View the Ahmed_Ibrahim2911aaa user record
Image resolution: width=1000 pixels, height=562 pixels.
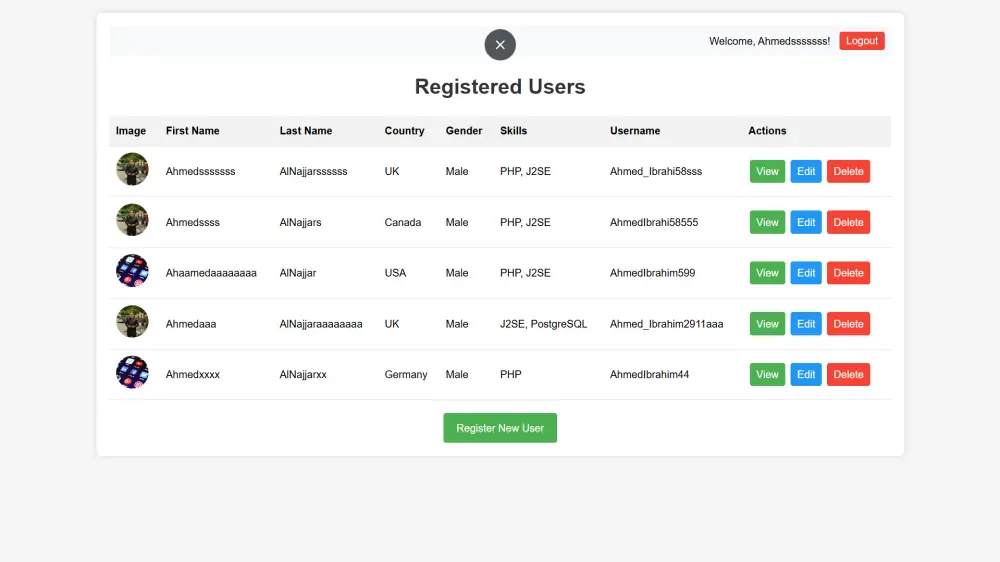767,324
